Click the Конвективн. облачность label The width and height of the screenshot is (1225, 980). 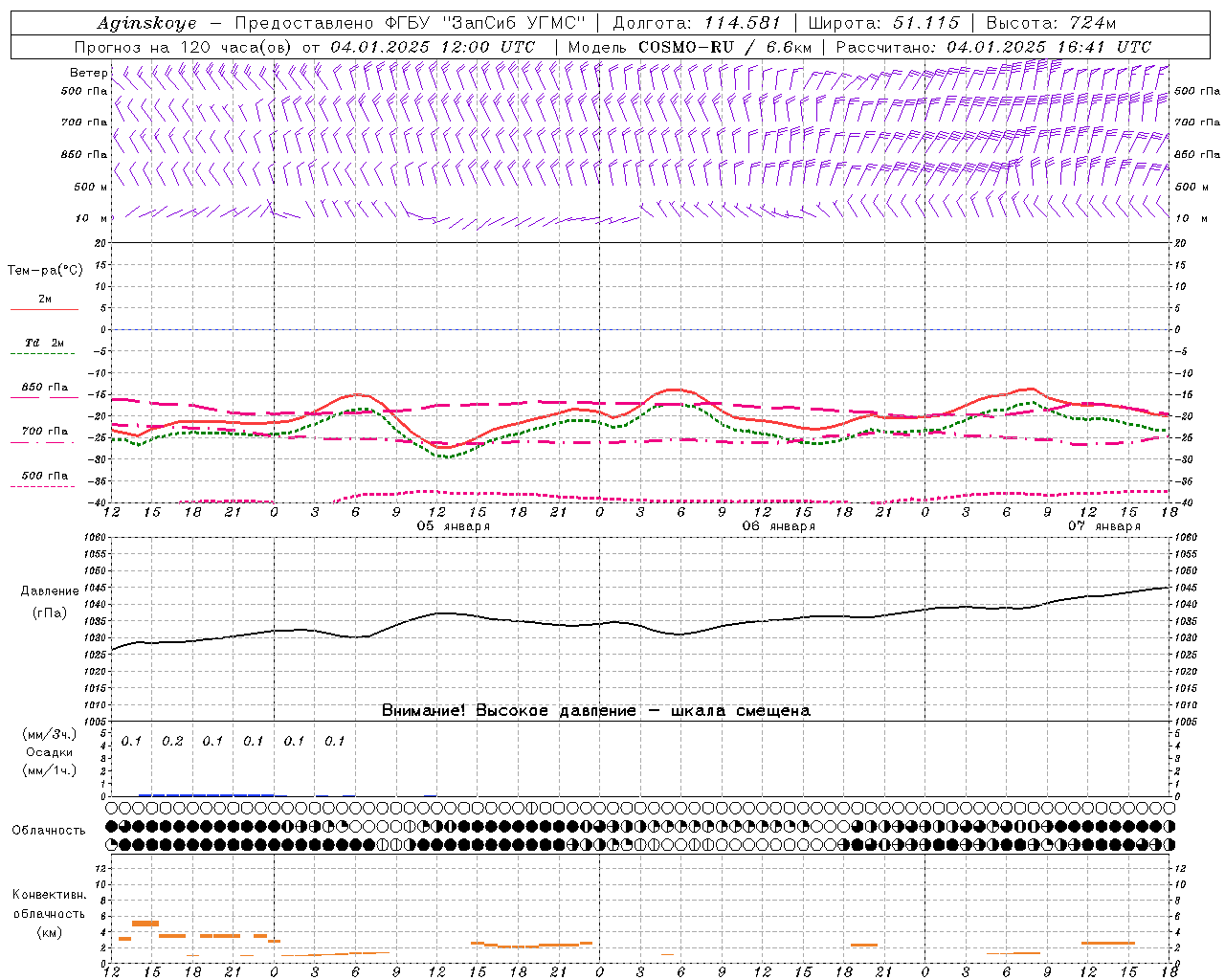pos(49,913)
